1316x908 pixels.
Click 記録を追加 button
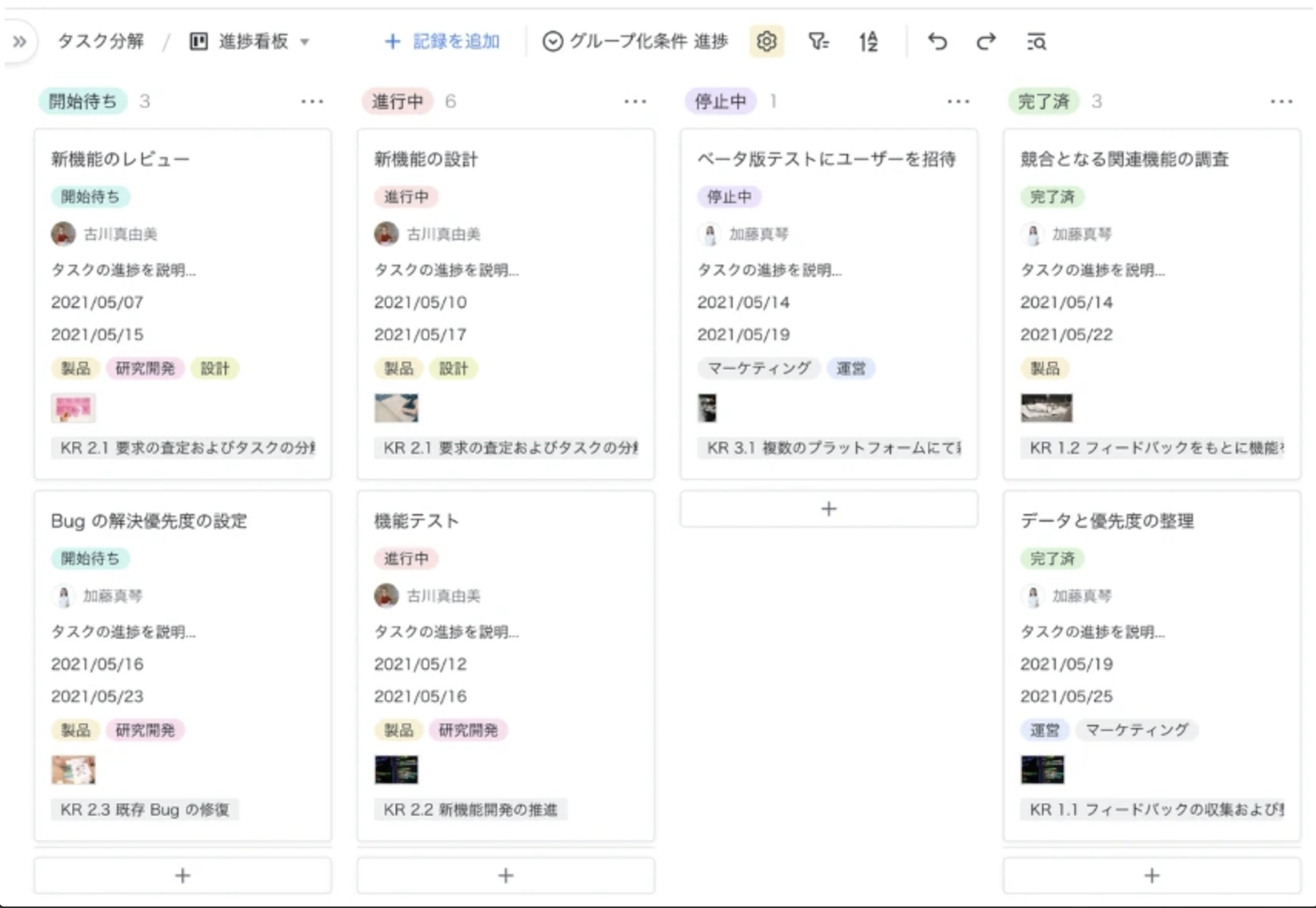click(443, 42)
